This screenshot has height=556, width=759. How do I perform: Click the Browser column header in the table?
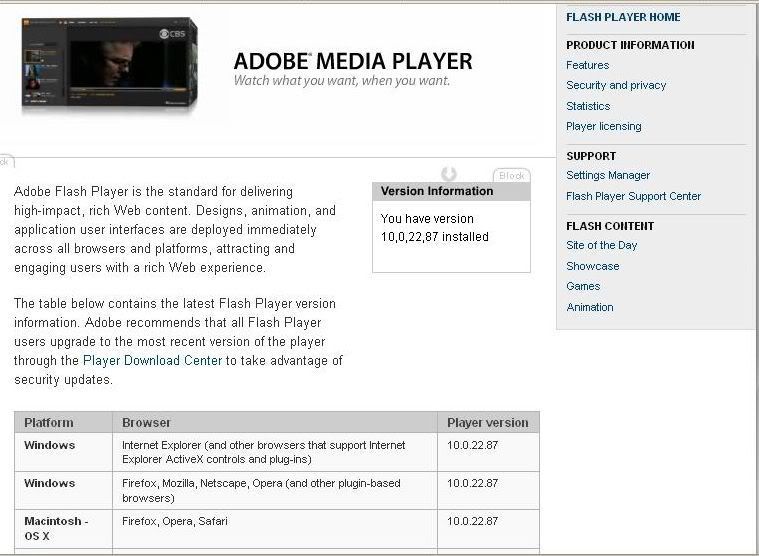pyautogui.click(x=146, y=422)
